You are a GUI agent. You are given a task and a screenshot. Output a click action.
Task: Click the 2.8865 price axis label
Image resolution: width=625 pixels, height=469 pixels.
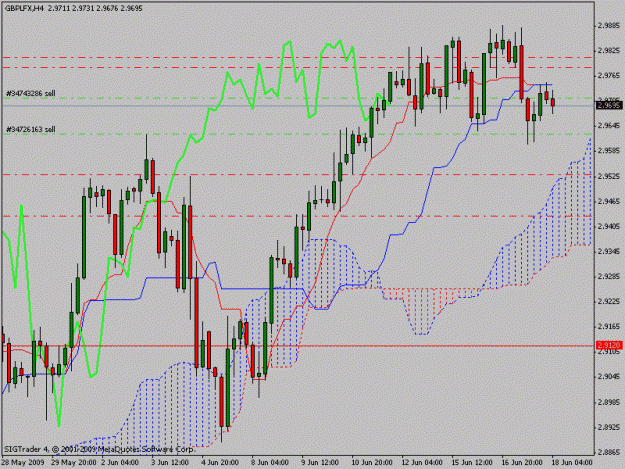609,452
